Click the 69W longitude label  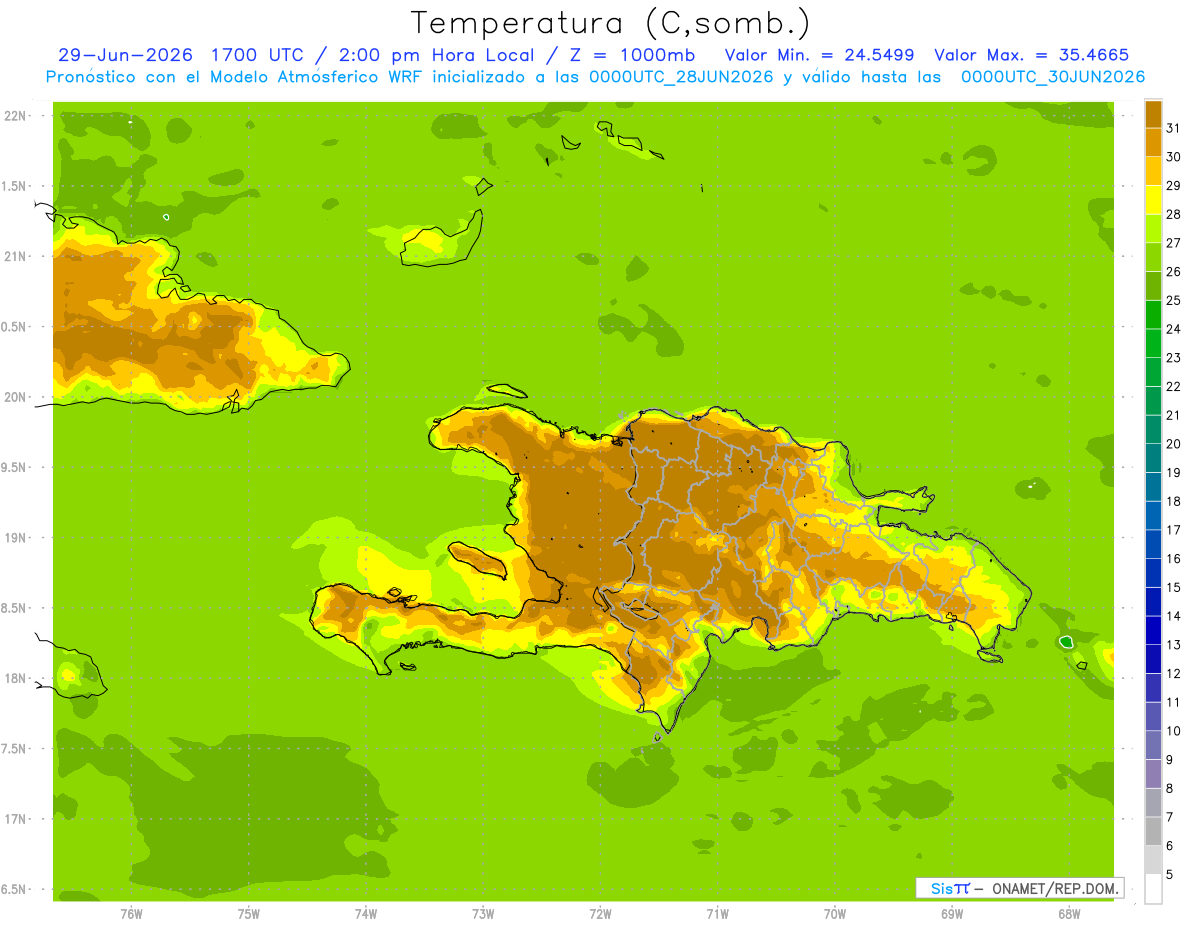952,913
